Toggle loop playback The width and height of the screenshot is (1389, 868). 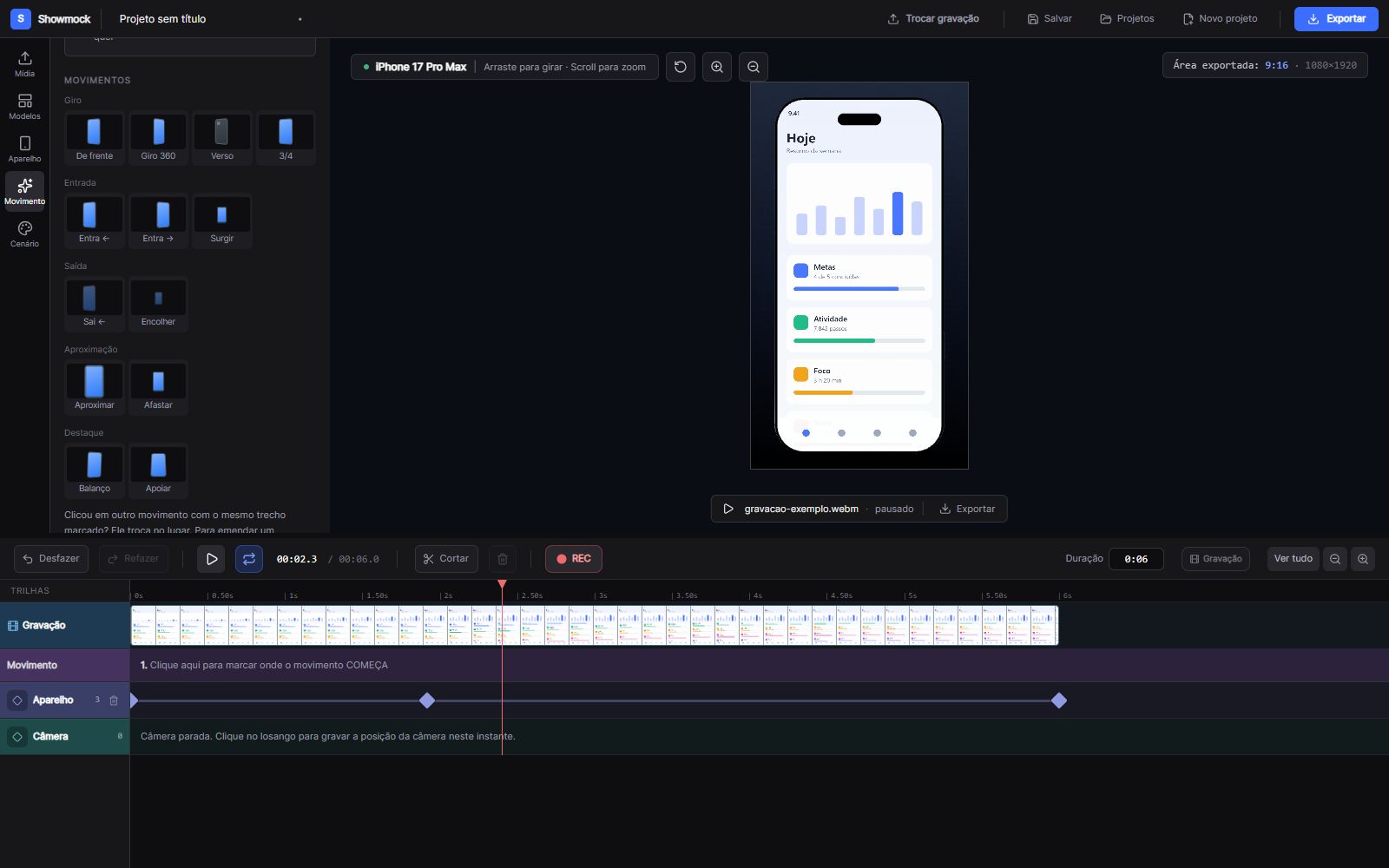(249, 559)
